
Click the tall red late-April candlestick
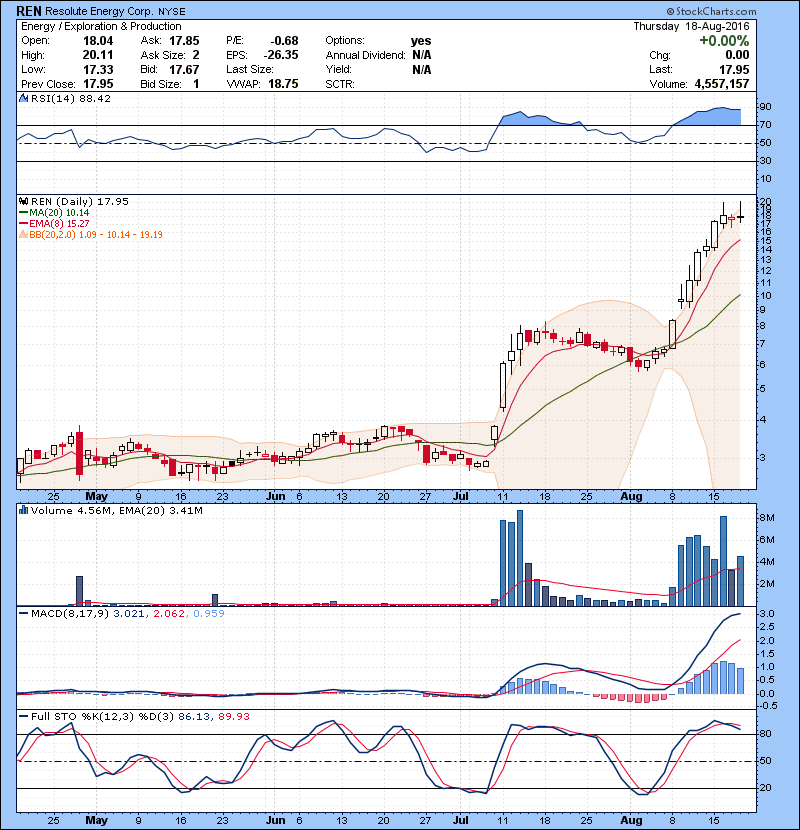79,453
